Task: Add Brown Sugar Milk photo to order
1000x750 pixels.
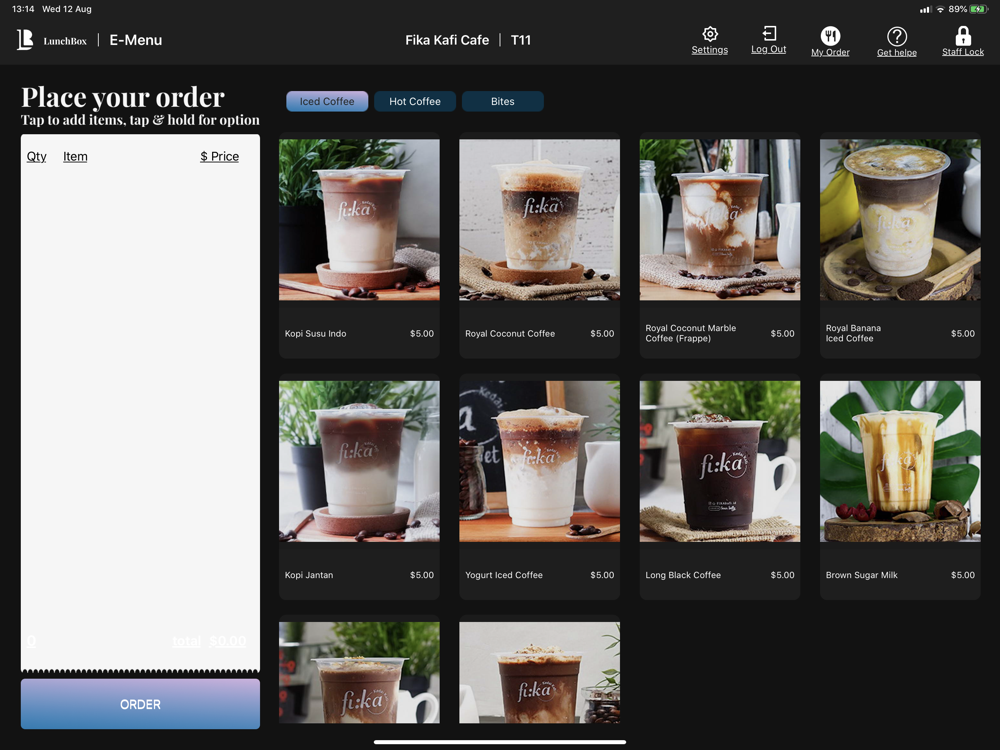Action: click(x=901, y=461)
